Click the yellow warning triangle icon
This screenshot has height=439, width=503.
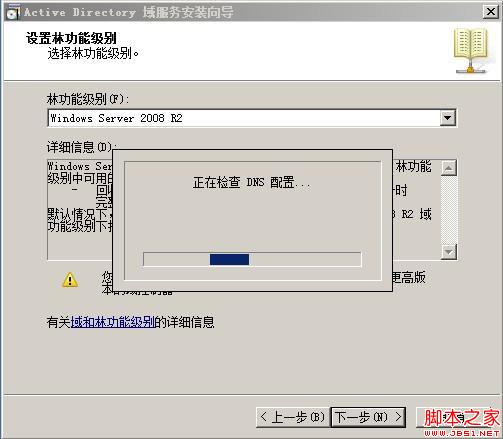70,280
